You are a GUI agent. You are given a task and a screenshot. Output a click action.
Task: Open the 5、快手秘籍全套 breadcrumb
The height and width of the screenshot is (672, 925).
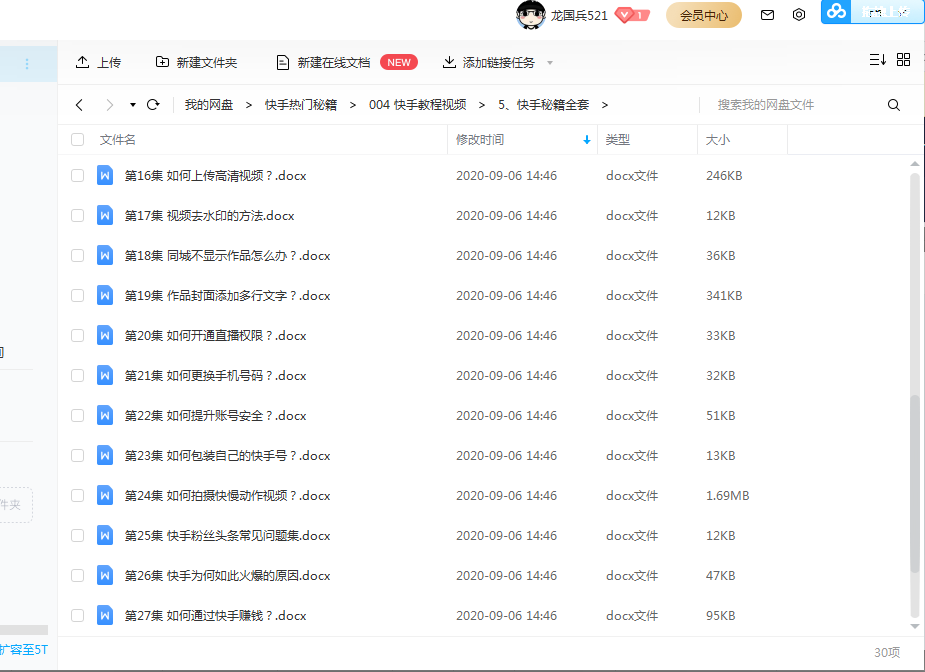tap(543, 105)
